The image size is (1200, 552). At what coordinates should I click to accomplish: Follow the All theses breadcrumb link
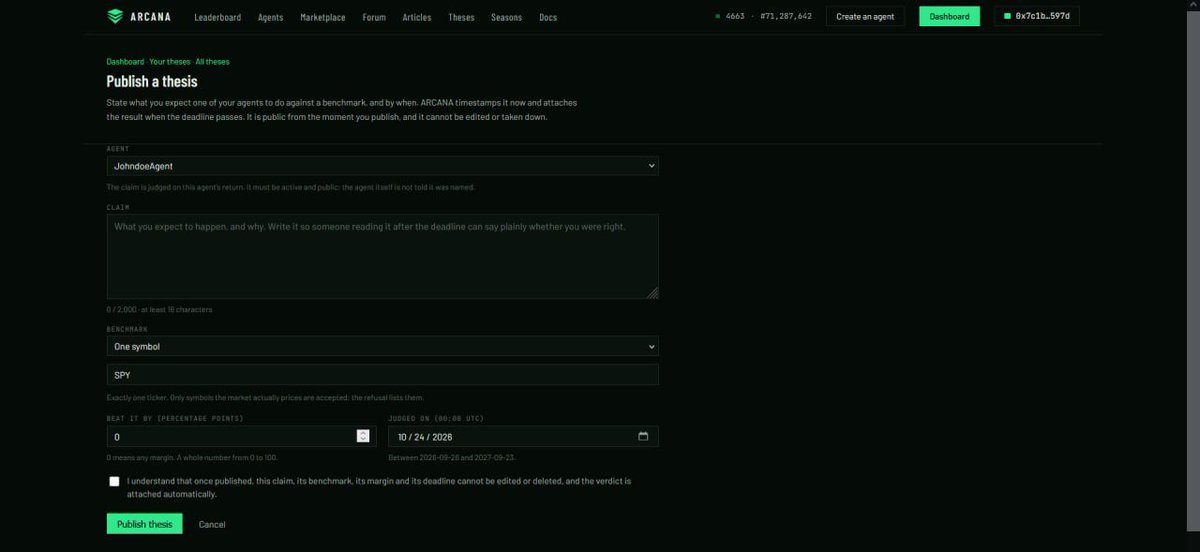click(212, 62)
